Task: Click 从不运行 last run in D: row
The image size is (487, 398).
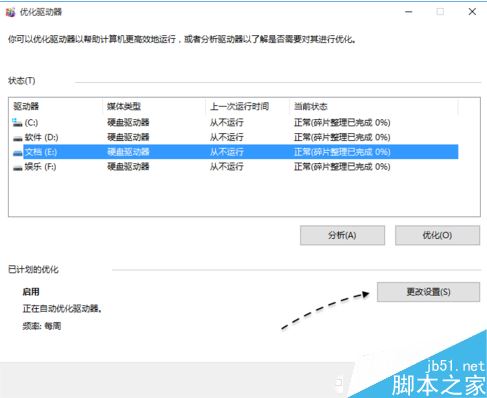Action: click(x=227, y=137)
